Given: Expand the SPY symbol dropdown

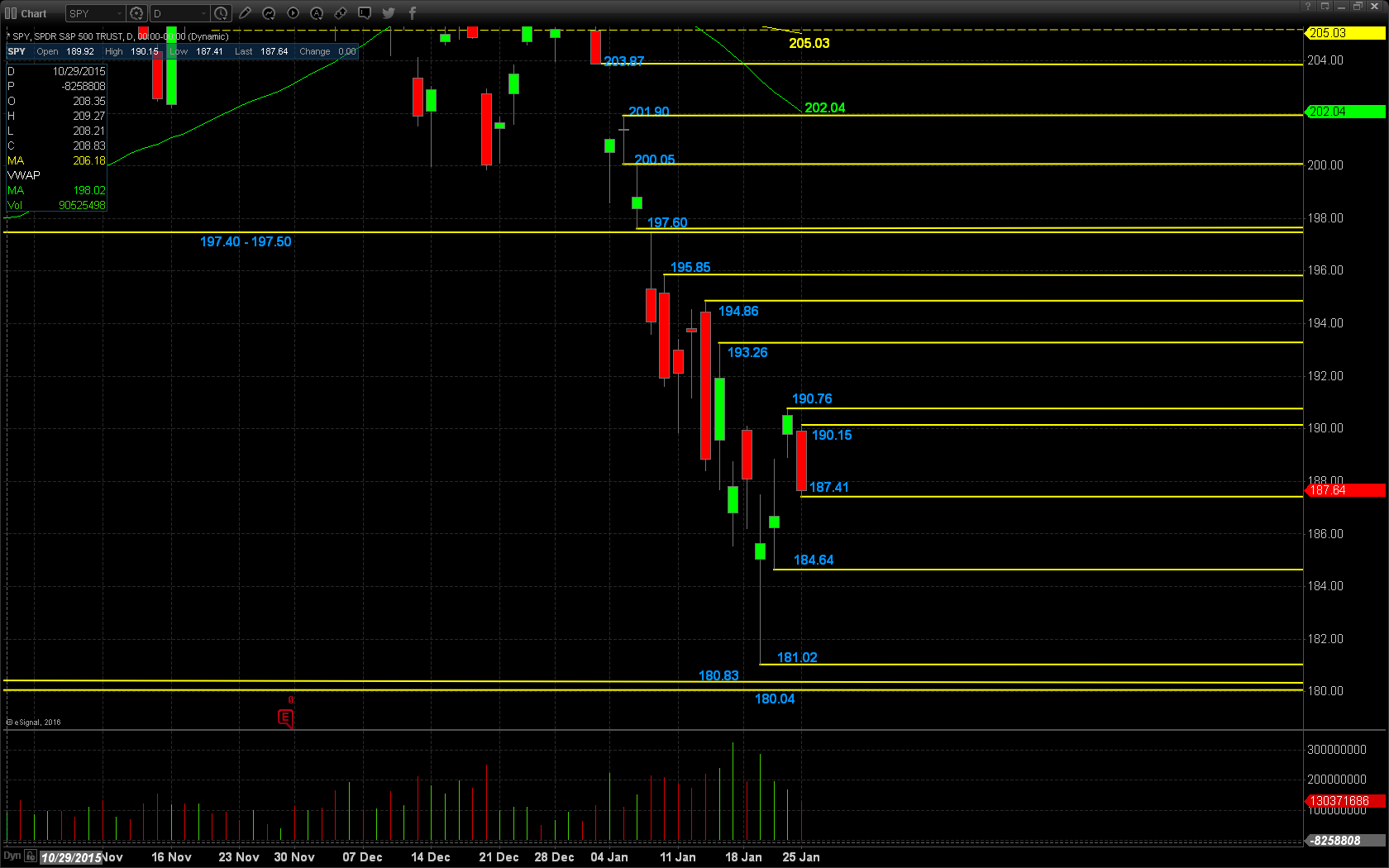Looking at the screenshot, I should point(119,13).
